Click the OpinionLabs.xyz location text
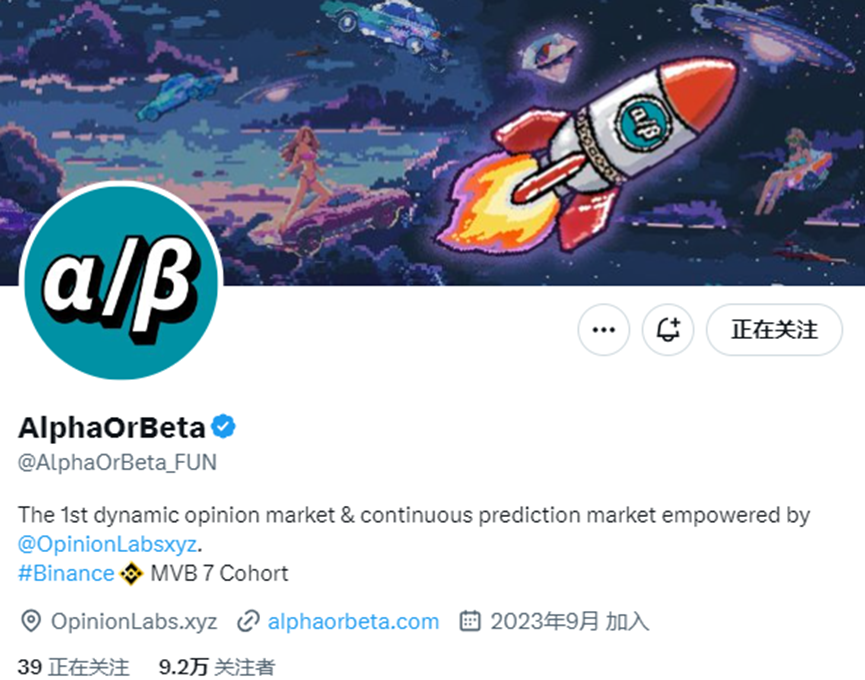The image size is (865, 680). click(134, 622)
